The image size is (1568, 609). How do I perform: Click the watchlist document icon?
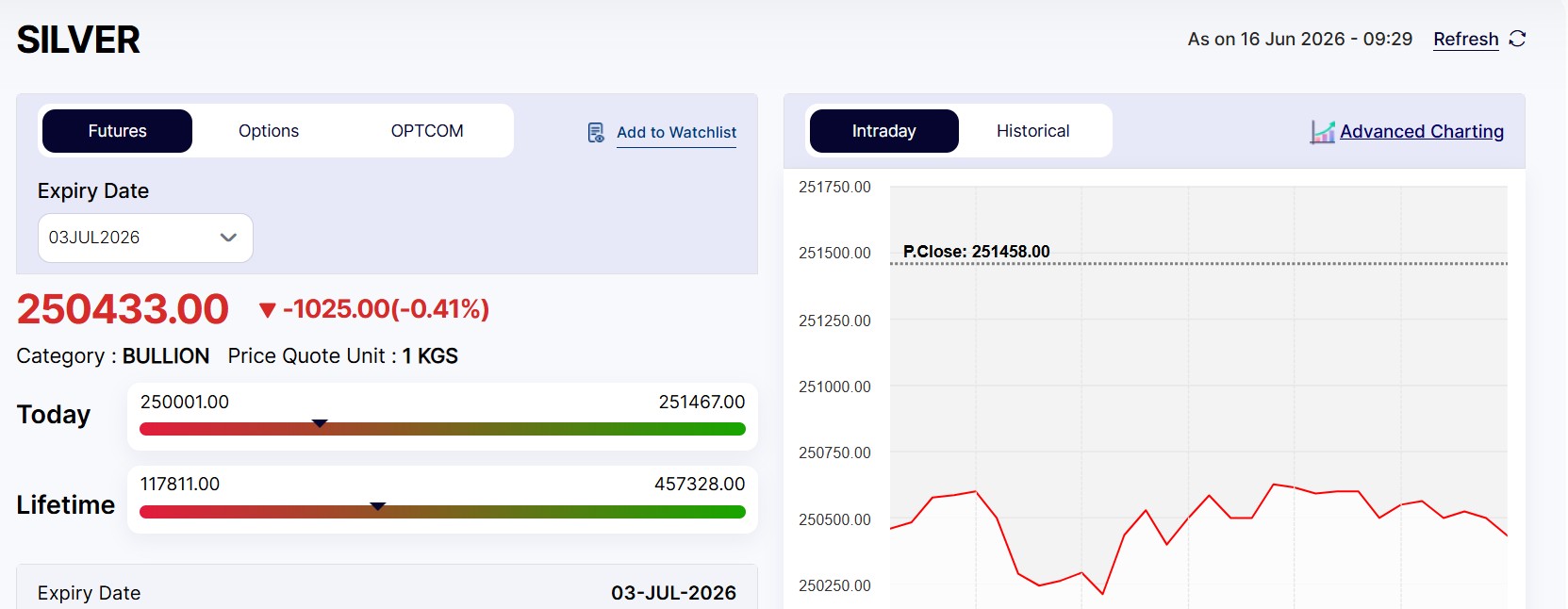tap(596, 133)
